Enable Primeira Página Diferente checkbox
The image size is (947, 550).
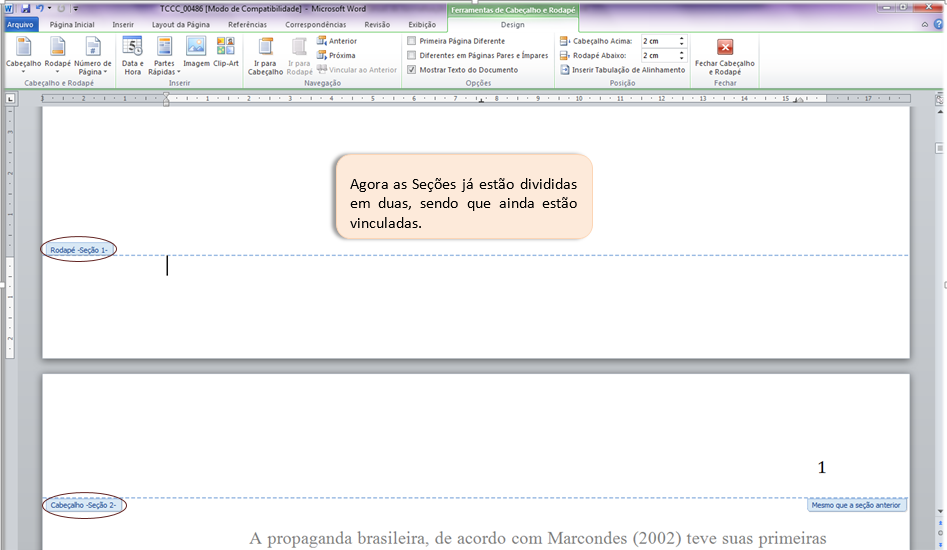click(x=412, y=41)
